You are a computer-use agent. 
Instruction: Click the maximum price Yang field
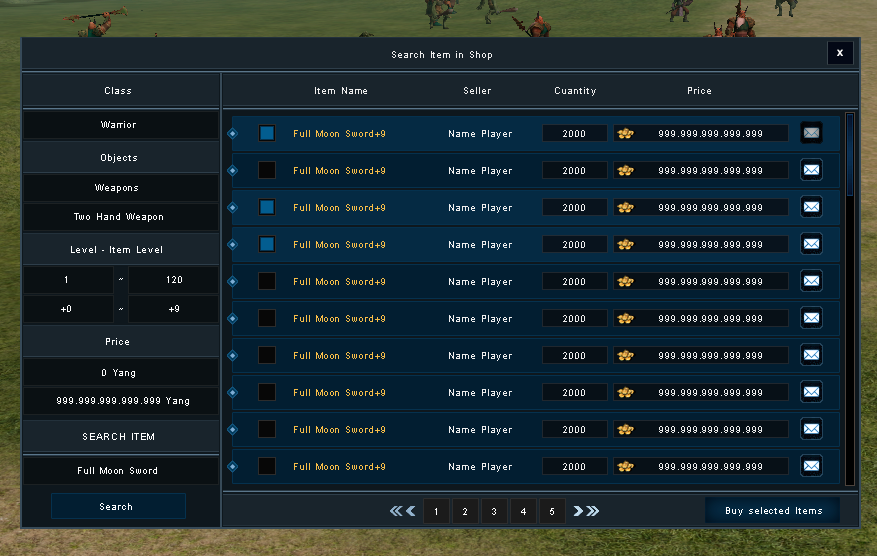coord(121,401)
